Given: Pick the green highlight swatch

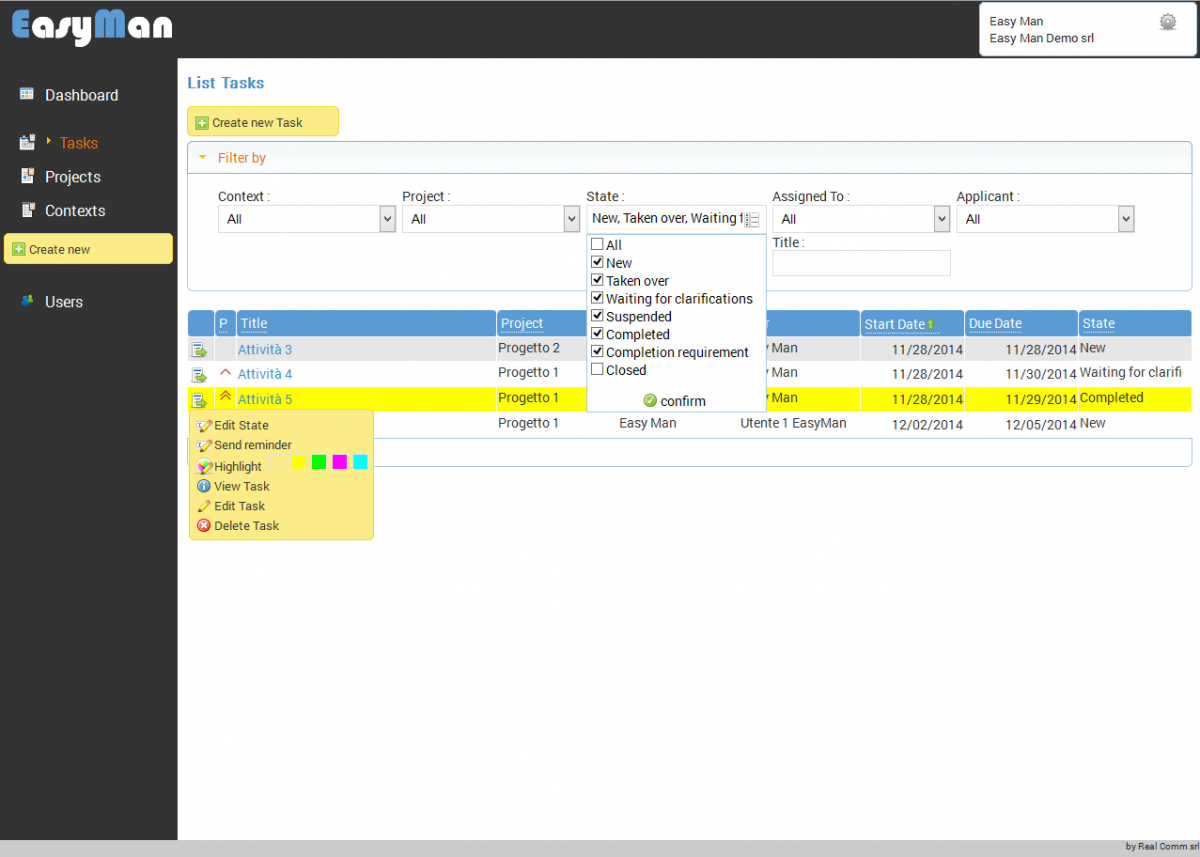Looking at the screenshot, I should [319, 461].
